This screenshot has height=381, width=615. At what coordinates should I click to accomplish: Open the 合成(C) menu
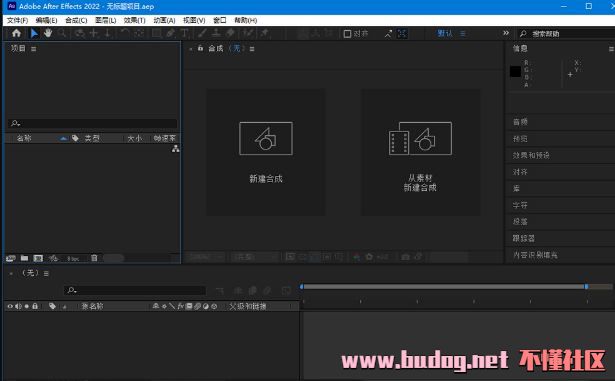click(x=76, y=20)
